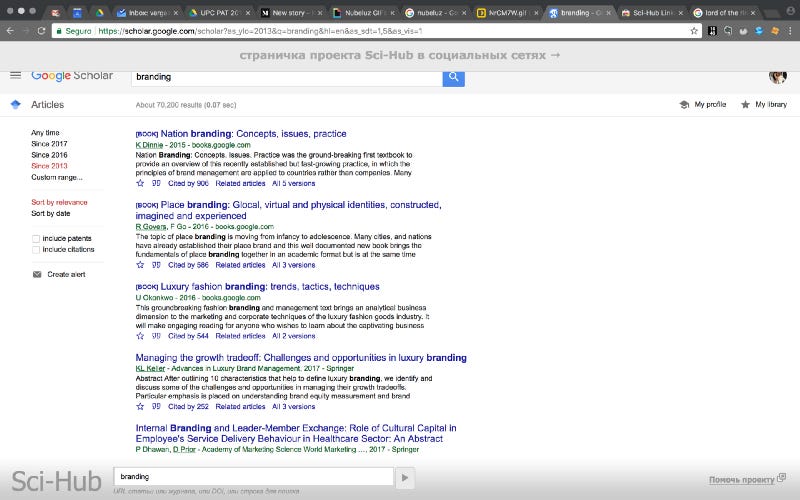This screenshot has width=800, height=500.
Task: Click the My library star icon
Action: pyautogui.click(x=745, y=105)
